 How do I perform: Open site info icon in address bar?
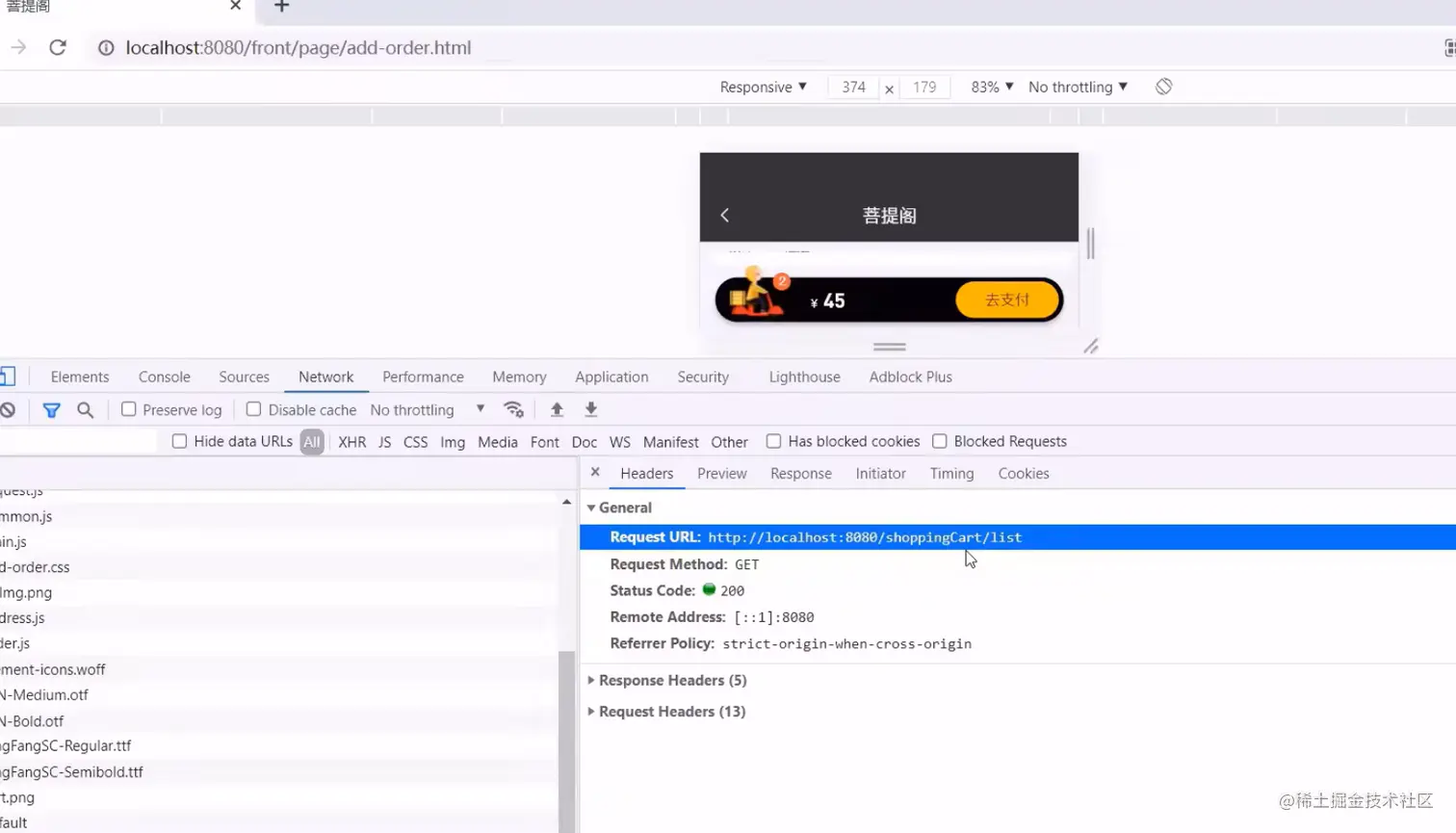[x=106, y=48]
